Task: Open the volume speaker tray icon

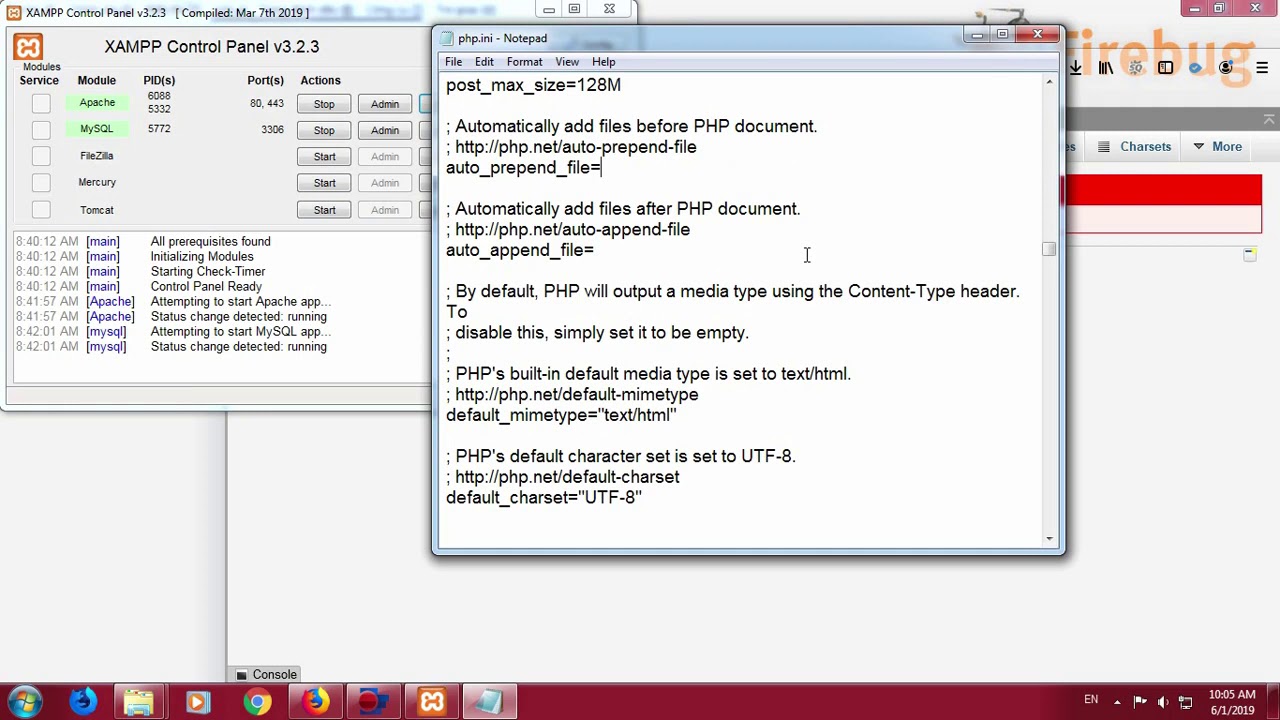Action: 1161,701
